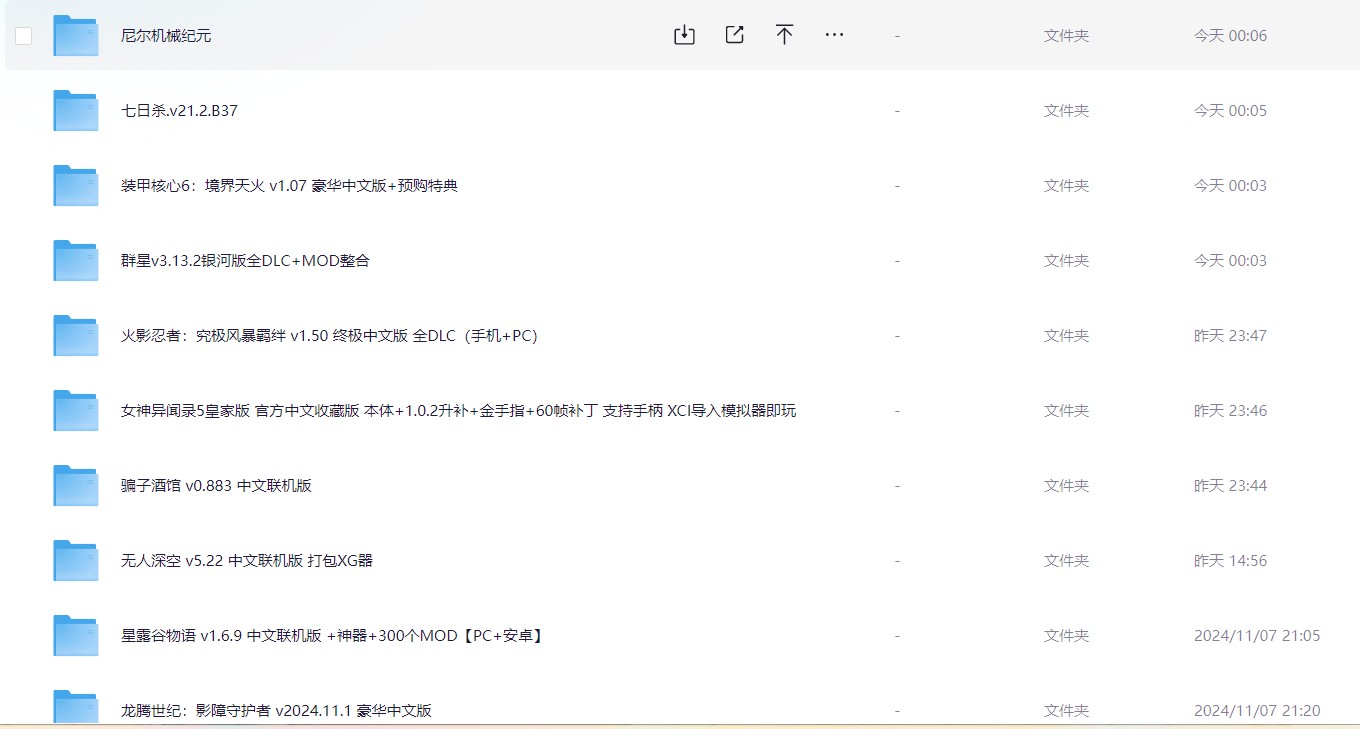Click 文件夹 type in 骗子酒馆 row
This screenshot has height=729, width=1360.
point(1066,486)
